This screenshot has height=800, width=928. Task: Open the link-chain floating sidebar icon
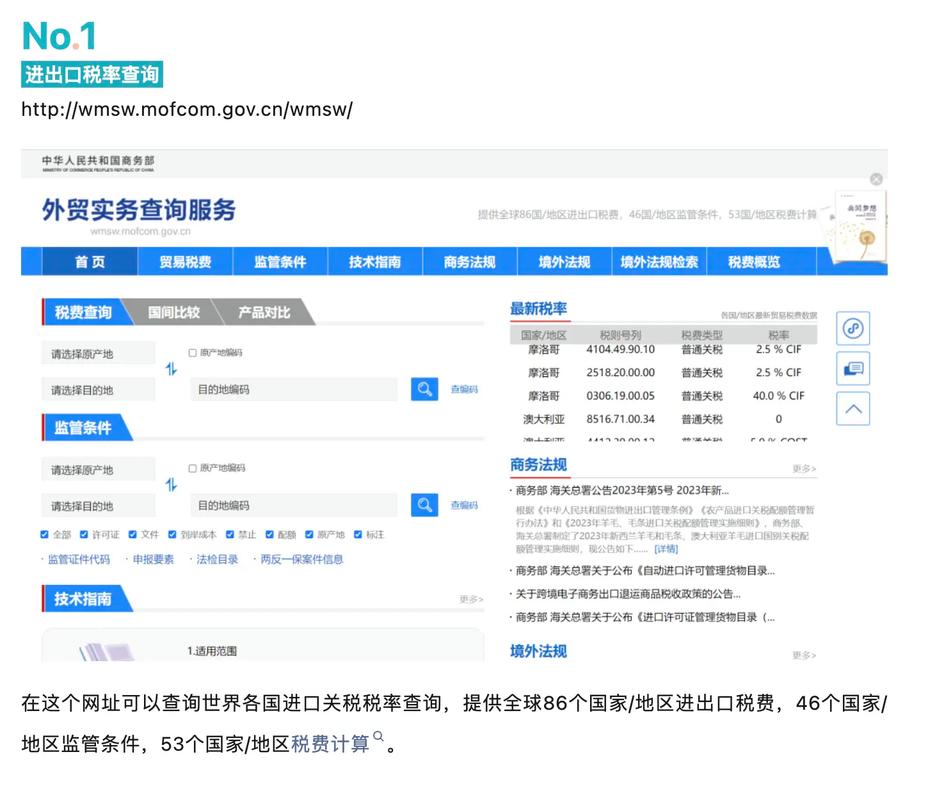(853, 328)
